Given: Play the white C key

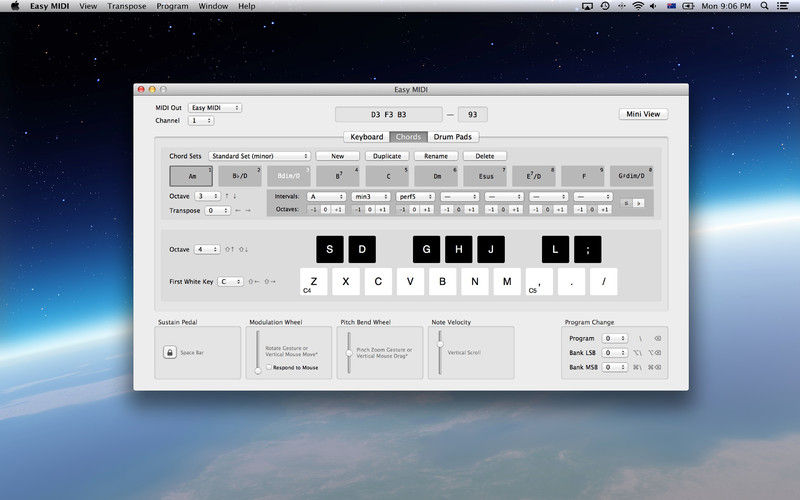Looking at the screenshot, I should tap(378, 282).
